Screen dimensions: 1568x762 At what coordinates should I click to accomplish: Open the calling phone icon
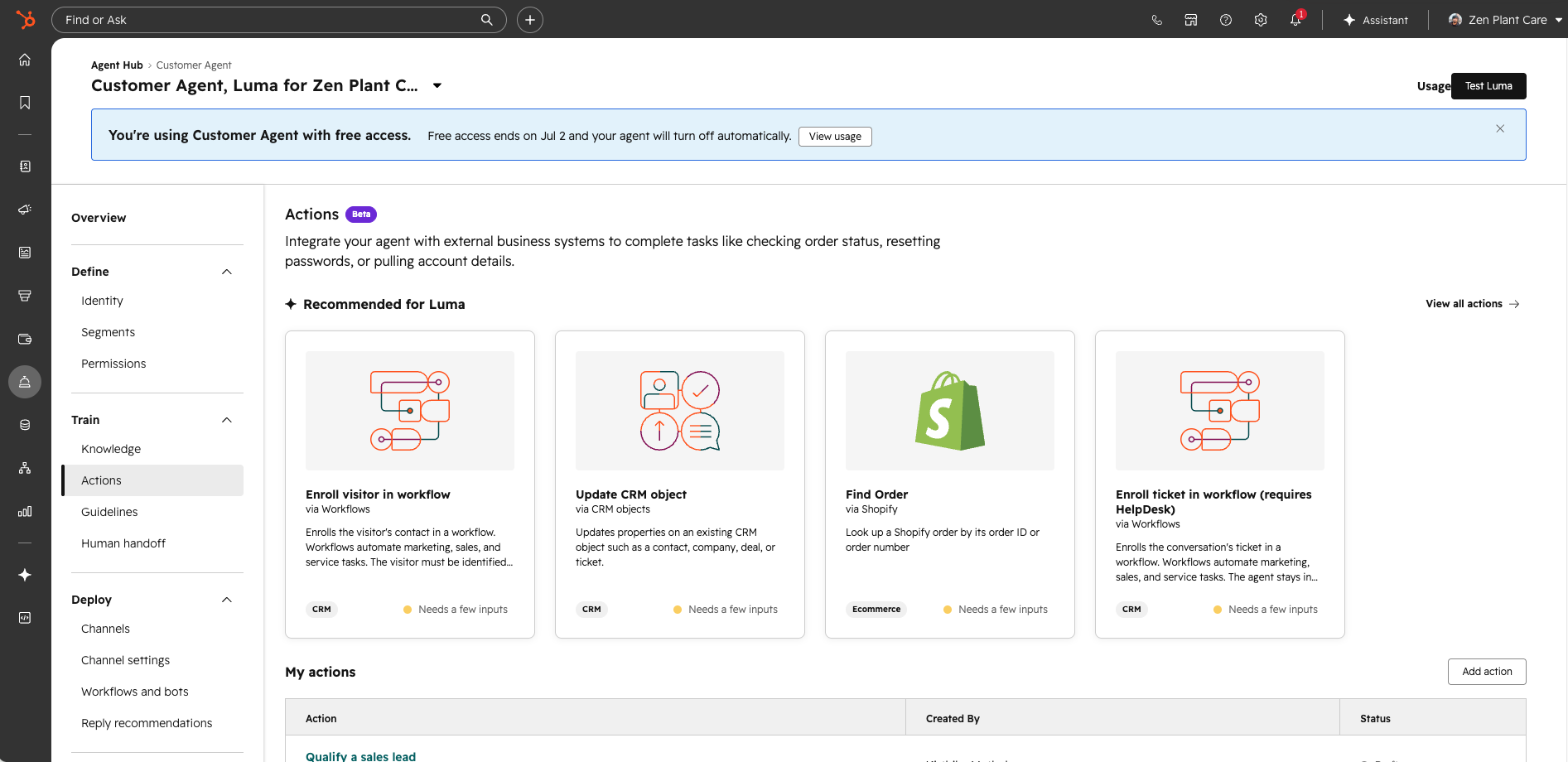[x=1157, y=20]
